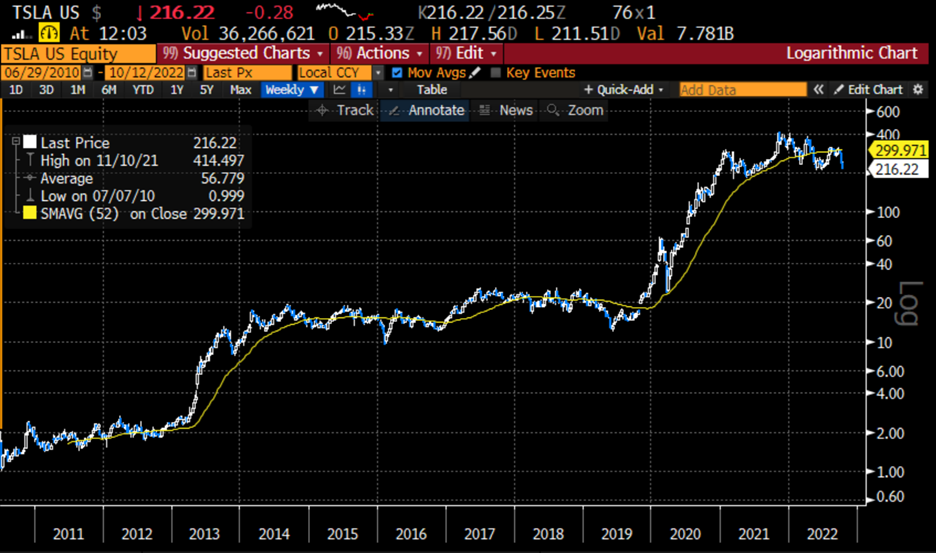Viewport: 936px width, 553px height.
Task: Select the 3D range tab
Action: coord(46,90)
